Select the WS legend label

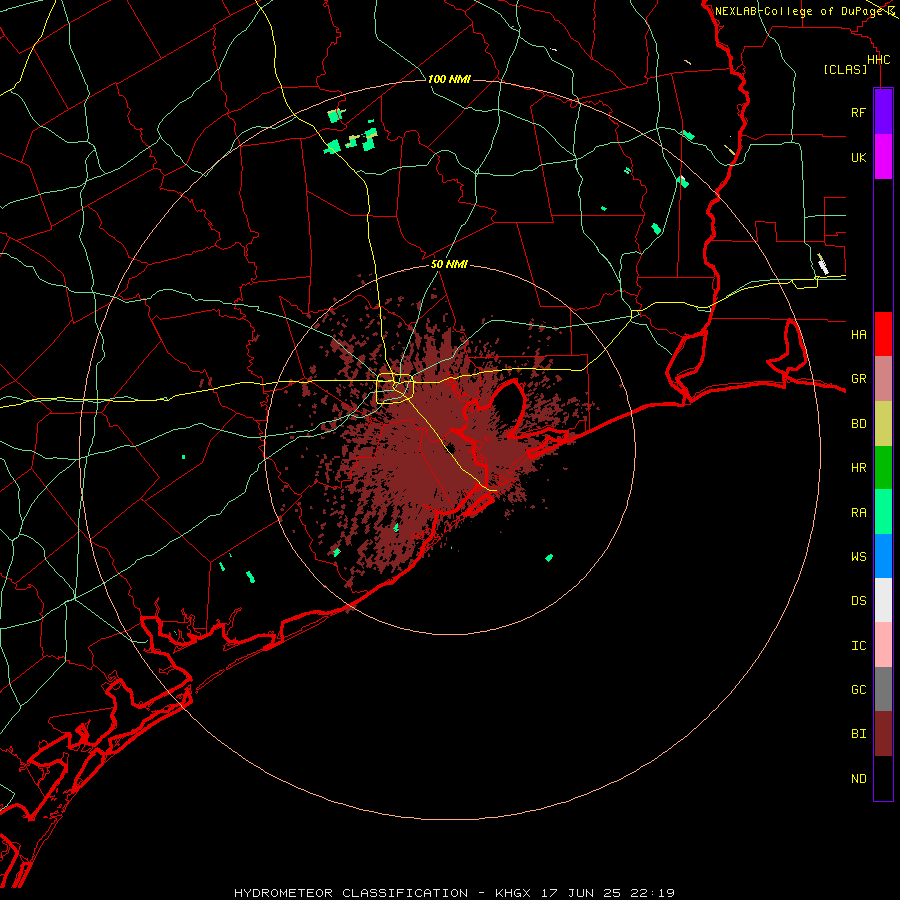pos(858,557)
